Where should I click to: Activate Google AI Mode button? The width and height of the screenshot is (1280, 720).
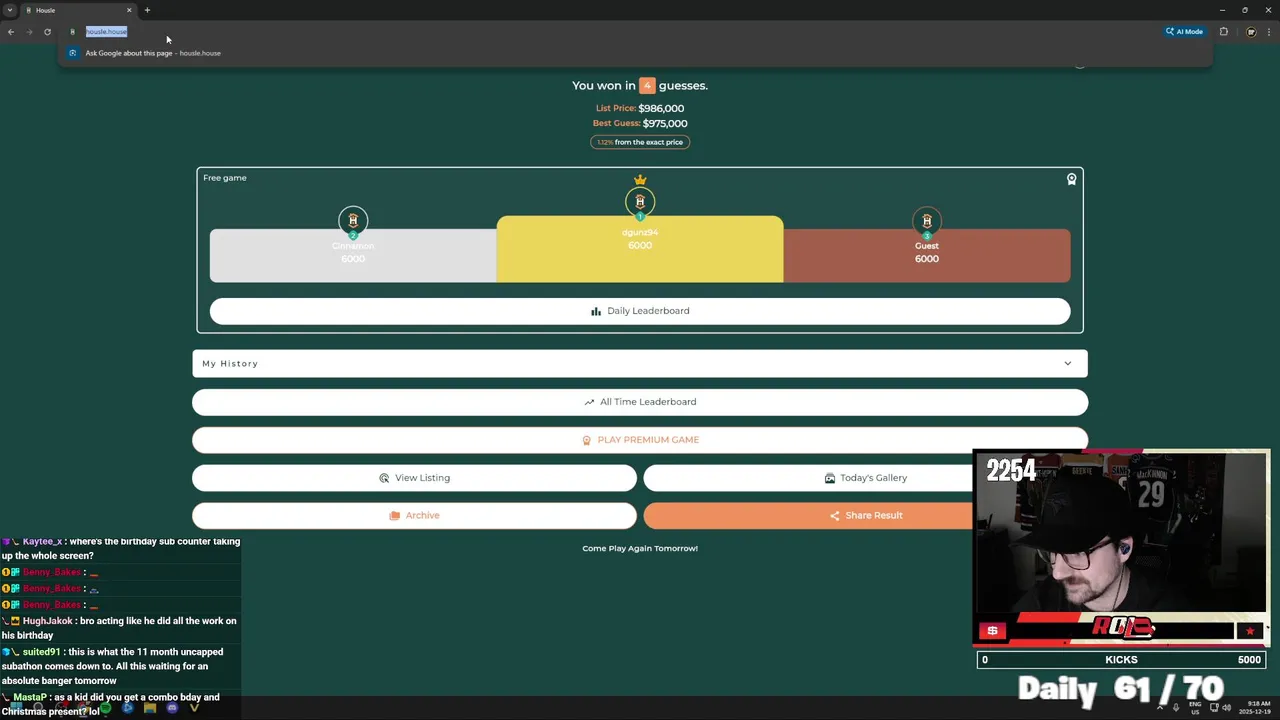pos(1184,32)
